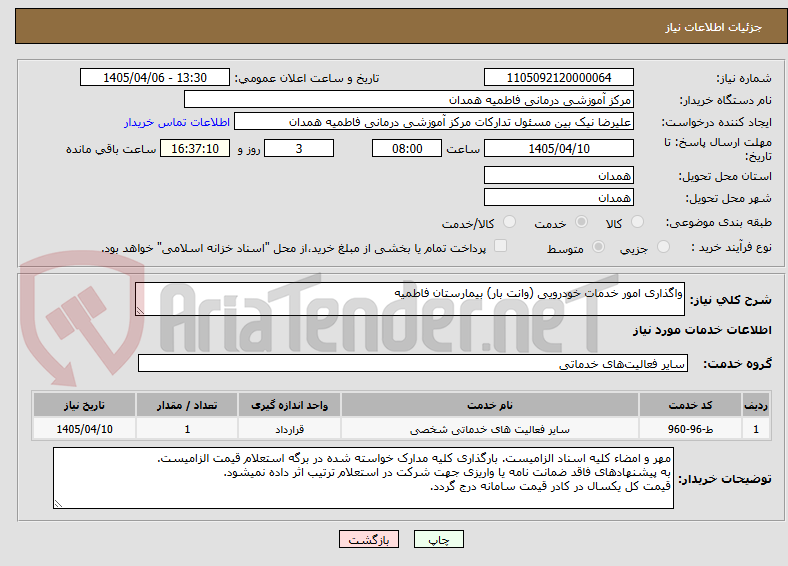The height and width of the screenshot is (566, 788).
Task: Click the resize handle of buyer notes textarea
Action: [58, 503]
